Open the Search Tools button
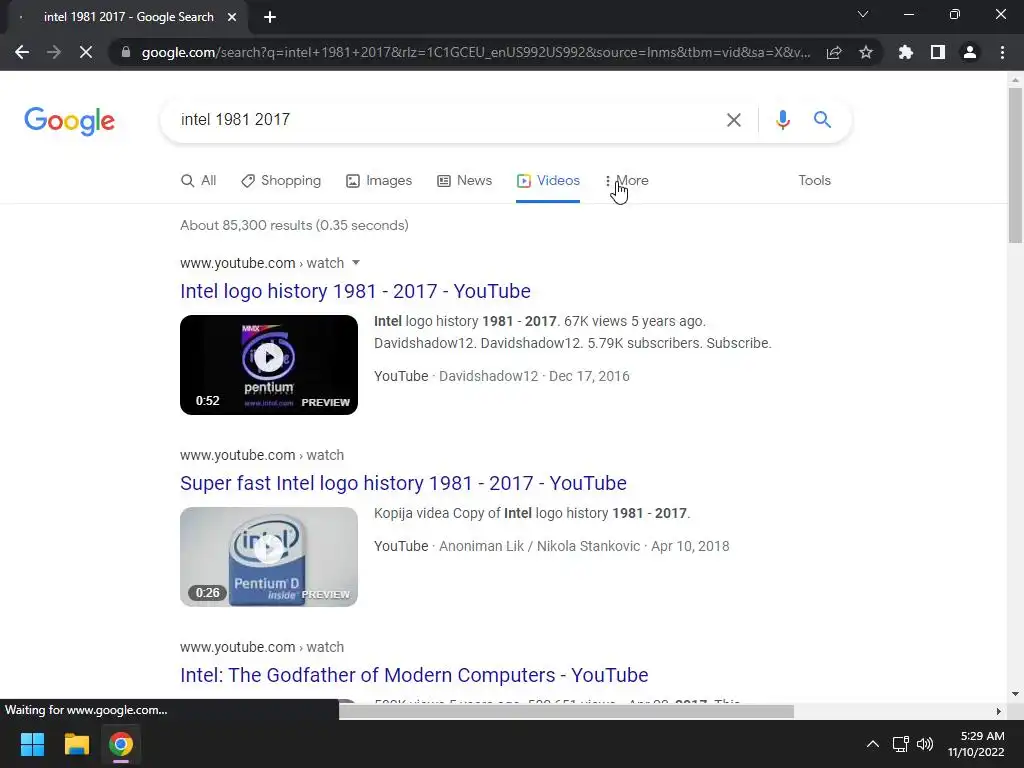The image size is (1024, 768). coord(814,180)
